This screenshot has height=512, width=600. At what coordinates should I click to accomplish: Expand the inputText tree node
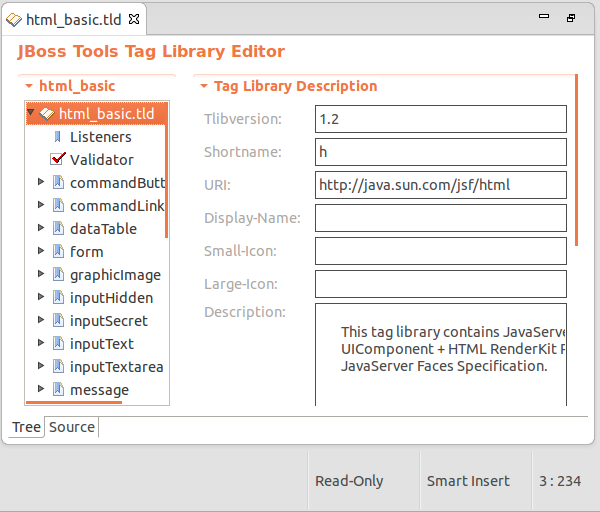click(41, 342)
